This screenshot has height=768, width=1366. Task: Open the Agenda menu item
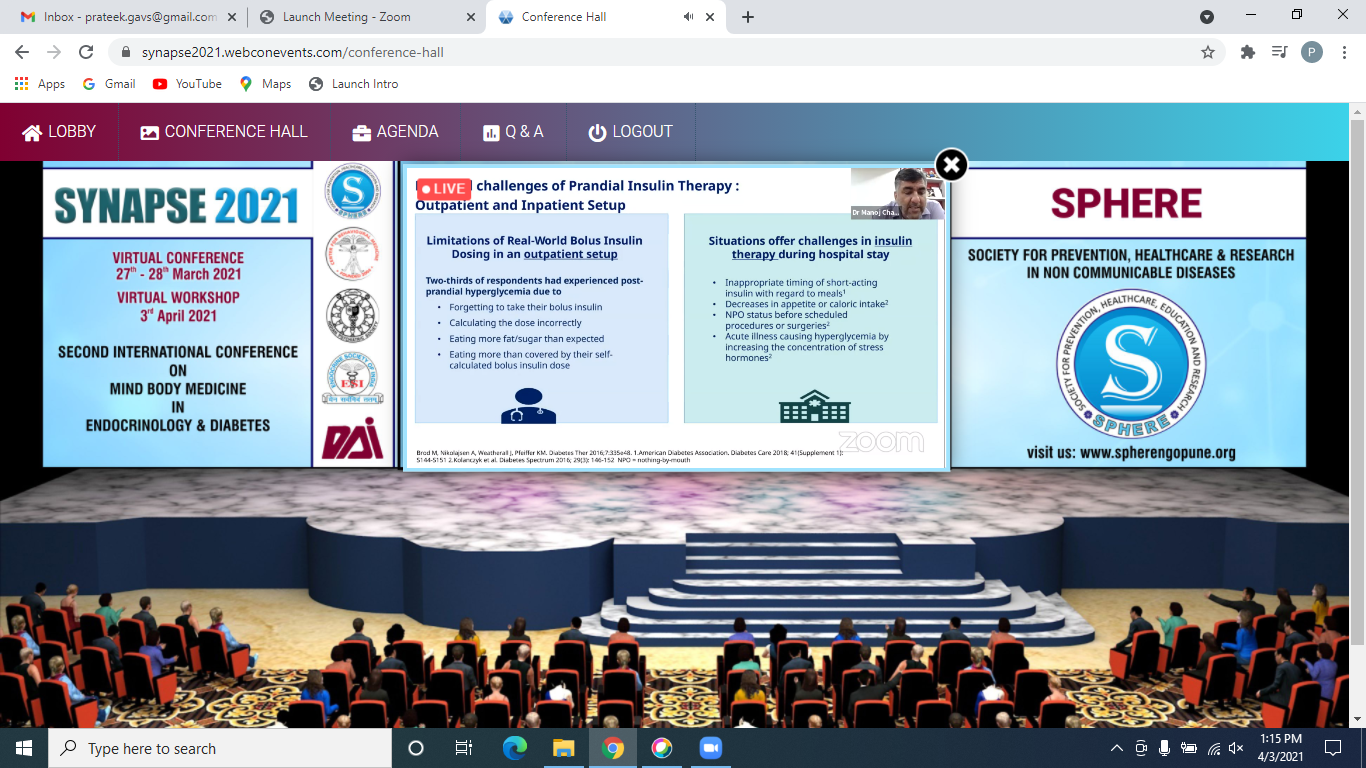[395, 132]
